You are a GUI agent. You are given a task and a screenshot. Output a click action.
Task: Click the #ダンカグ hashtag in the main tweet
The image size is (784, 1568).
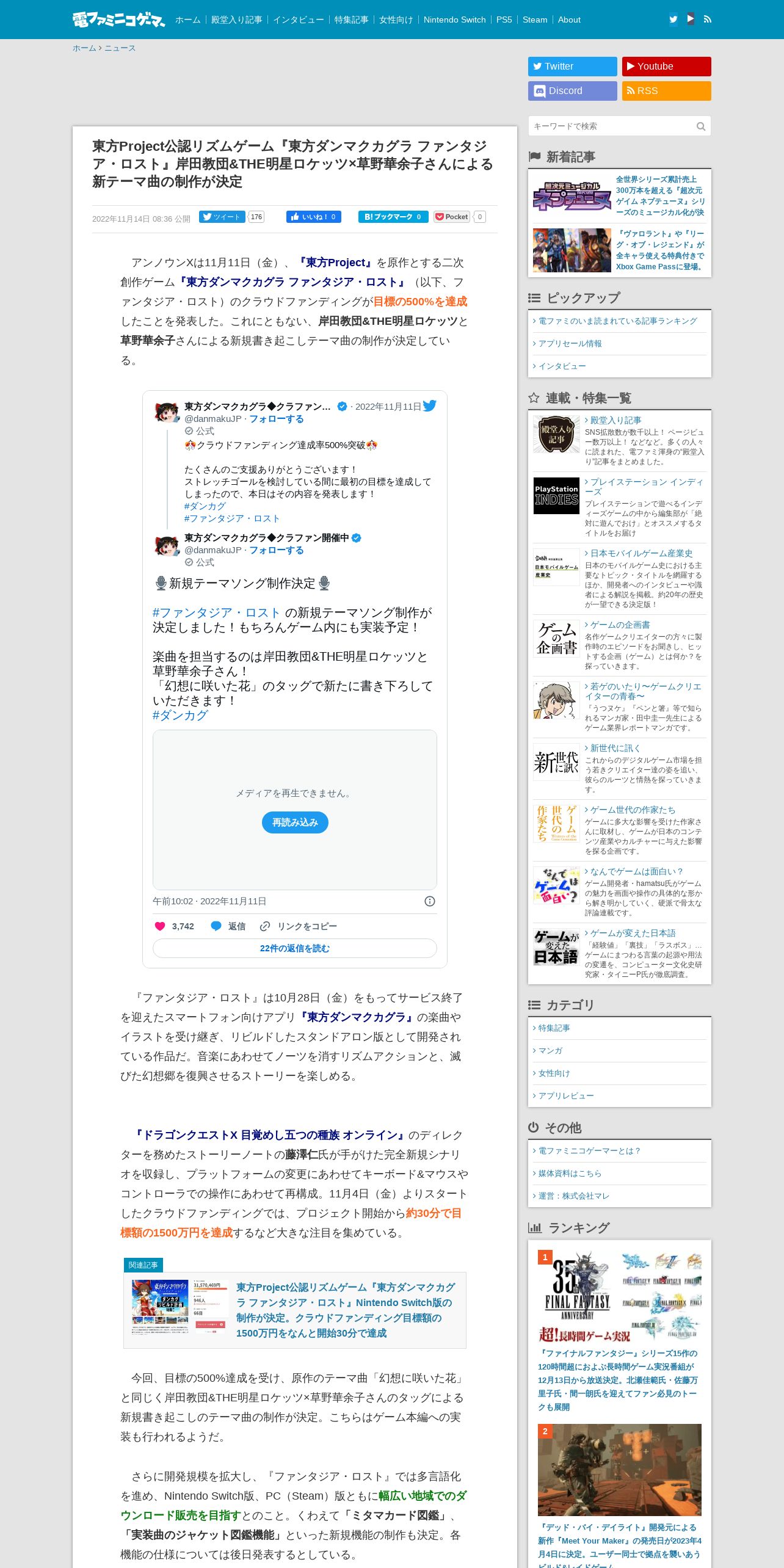(180, 716)
